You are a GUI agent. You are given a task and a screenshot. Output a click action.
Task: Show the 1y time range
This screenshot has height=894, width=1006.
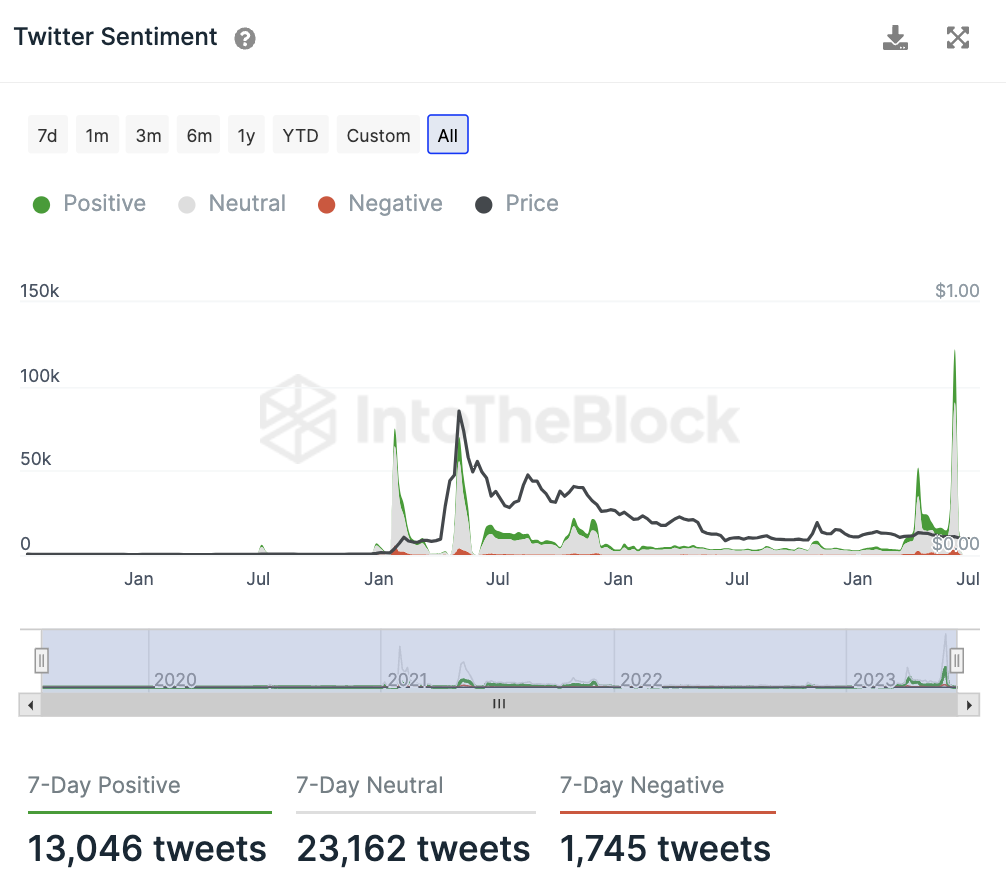(x=246, y=135)
